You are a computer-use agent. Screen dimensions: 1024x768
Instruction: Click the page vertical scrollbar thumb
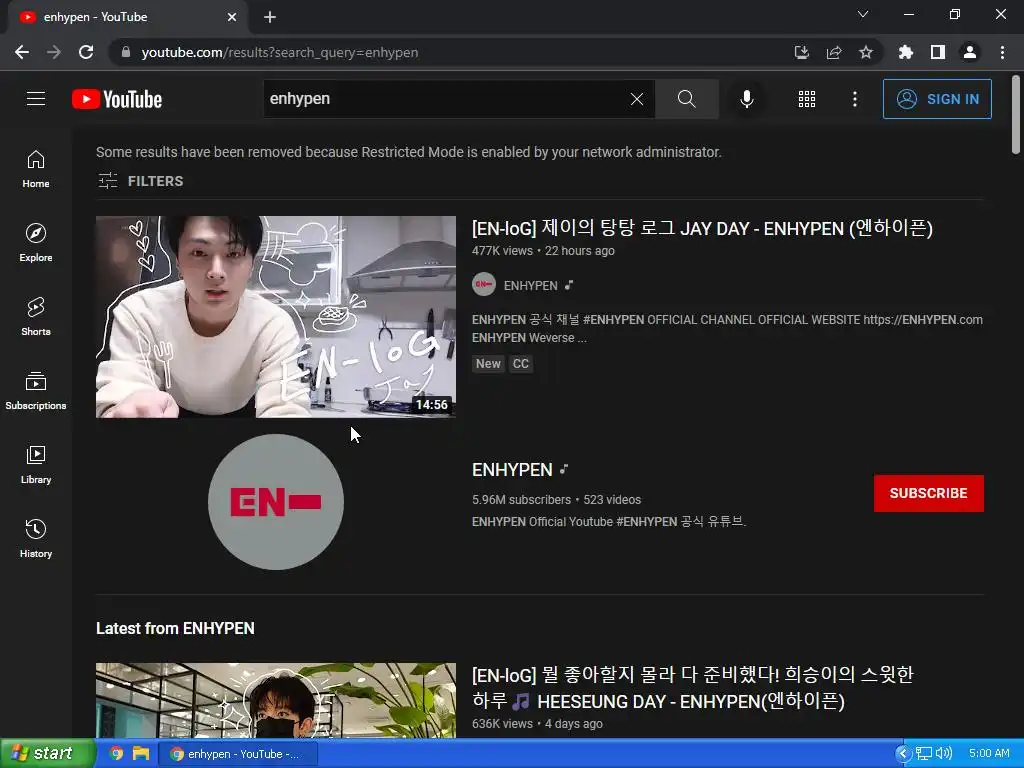pyautogui.click(x=1016, y=114)
